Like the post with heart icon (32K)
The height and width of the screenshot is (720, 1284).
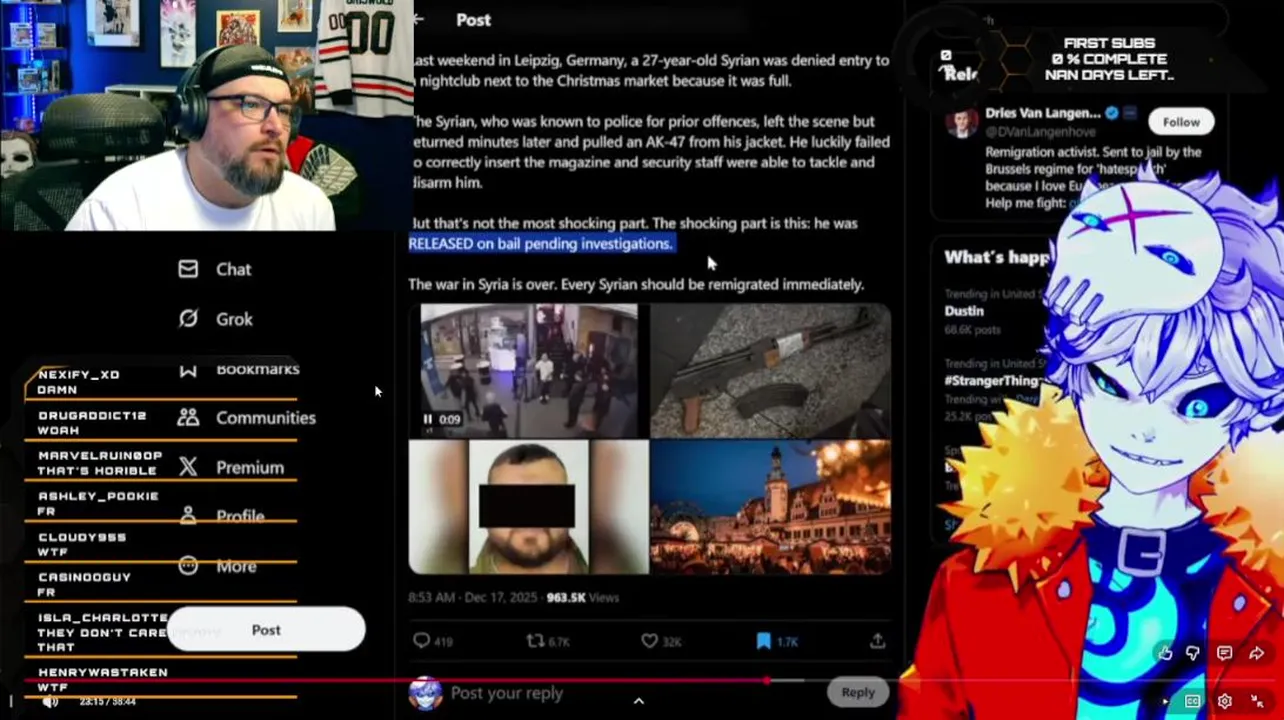(x=650, y=641)
